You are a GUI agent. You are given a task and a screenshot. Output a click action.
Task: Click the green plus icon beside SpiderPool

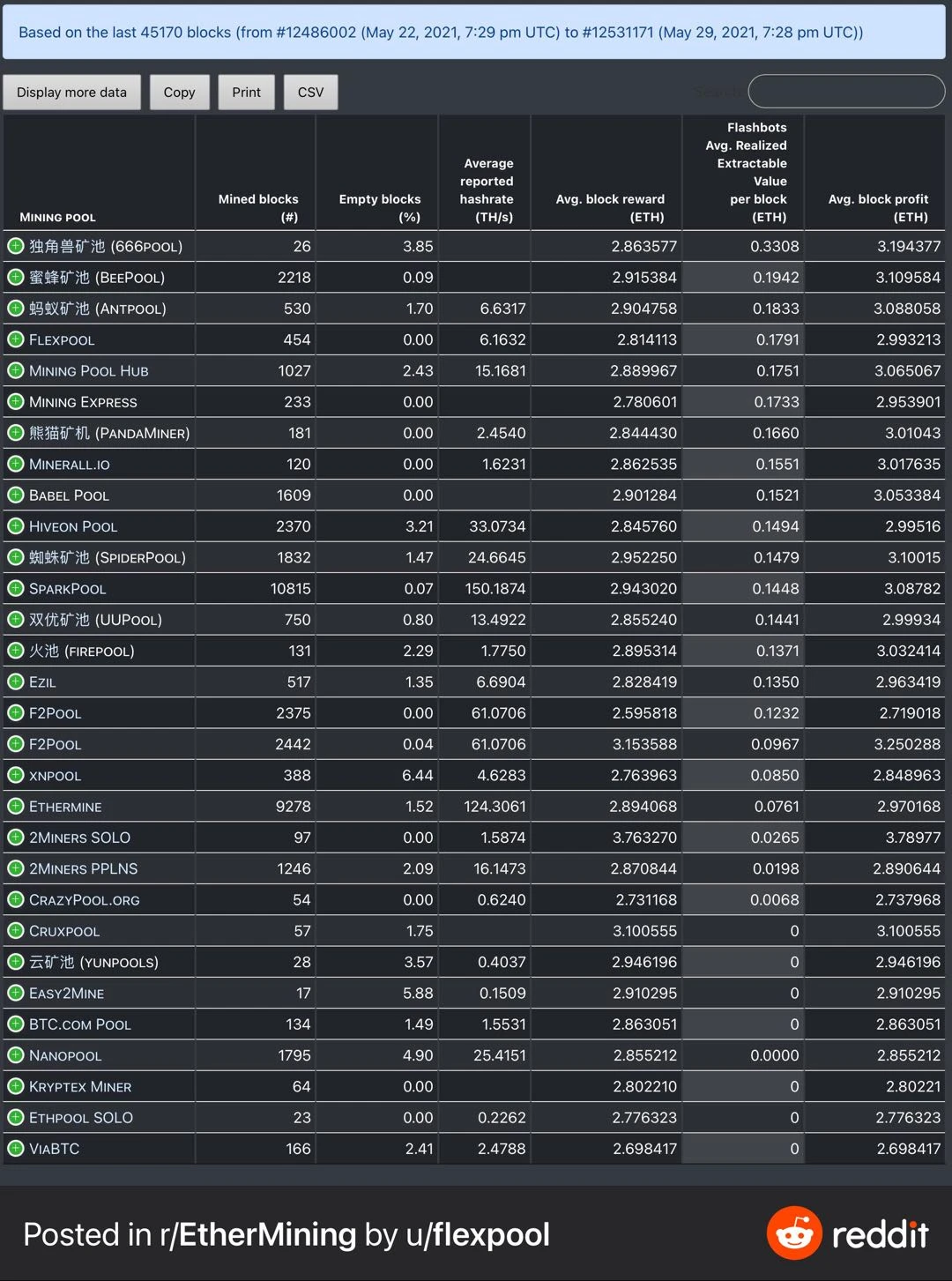[16, 557]
